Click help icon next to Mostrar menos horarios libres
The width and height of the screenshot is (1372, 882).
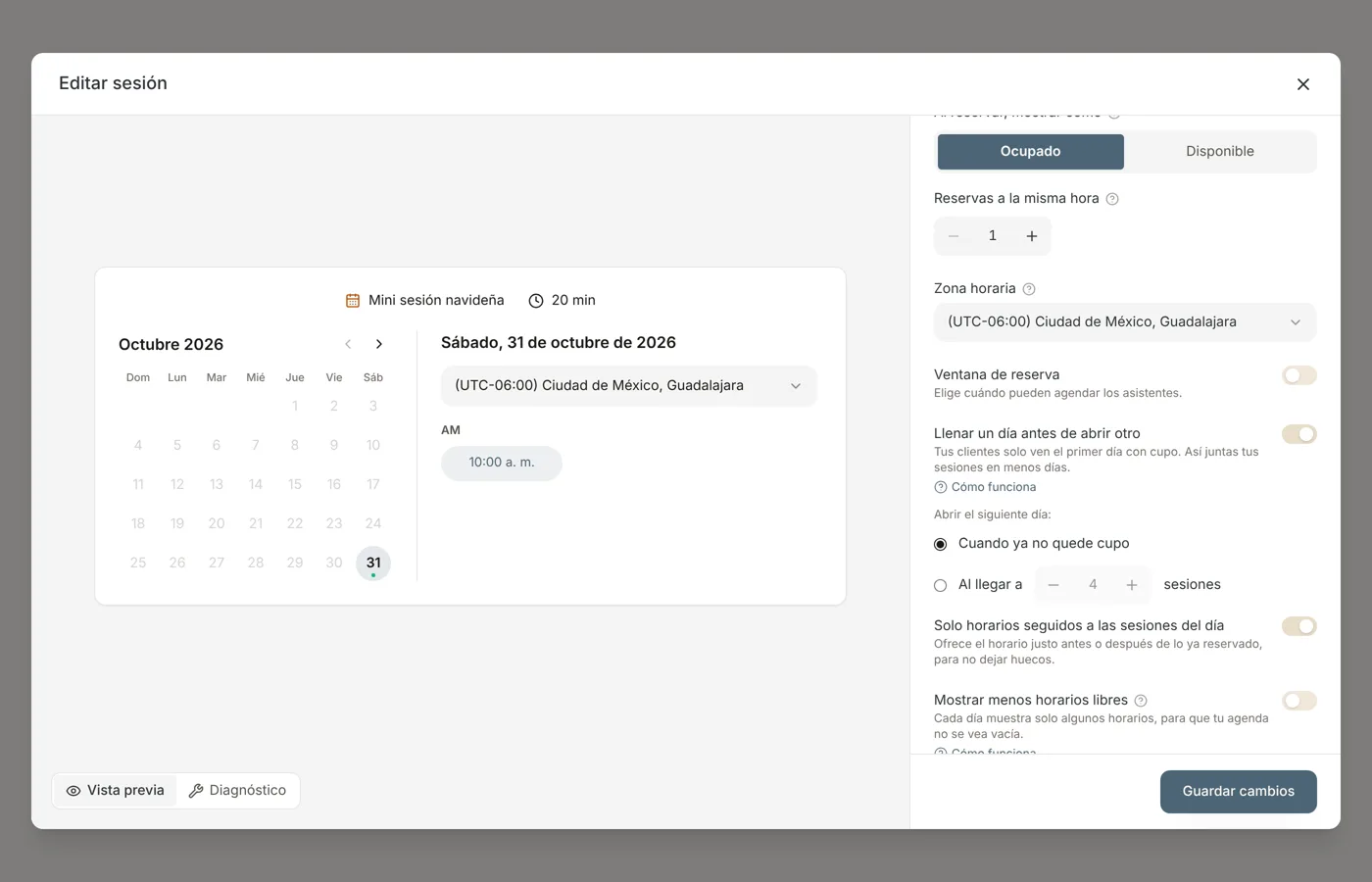point(1141,701)
